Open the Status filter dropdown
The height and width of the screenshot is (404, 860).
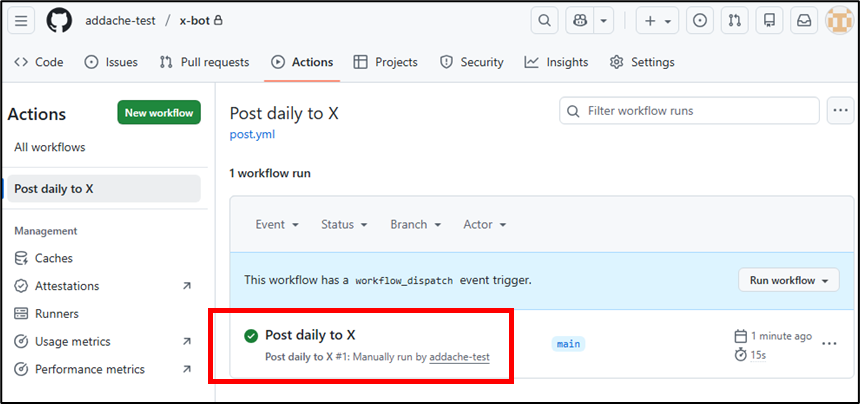point(344,225)
